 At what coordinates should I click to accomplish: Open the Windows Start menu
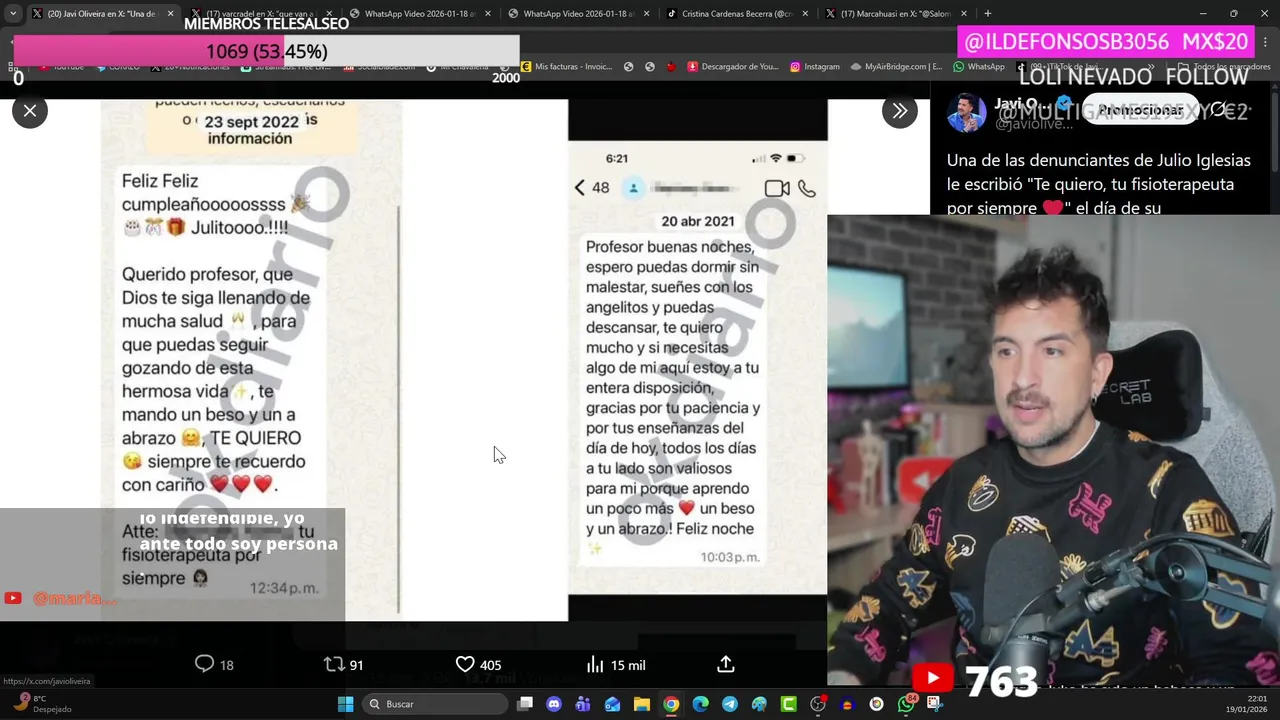click(345, 704)
